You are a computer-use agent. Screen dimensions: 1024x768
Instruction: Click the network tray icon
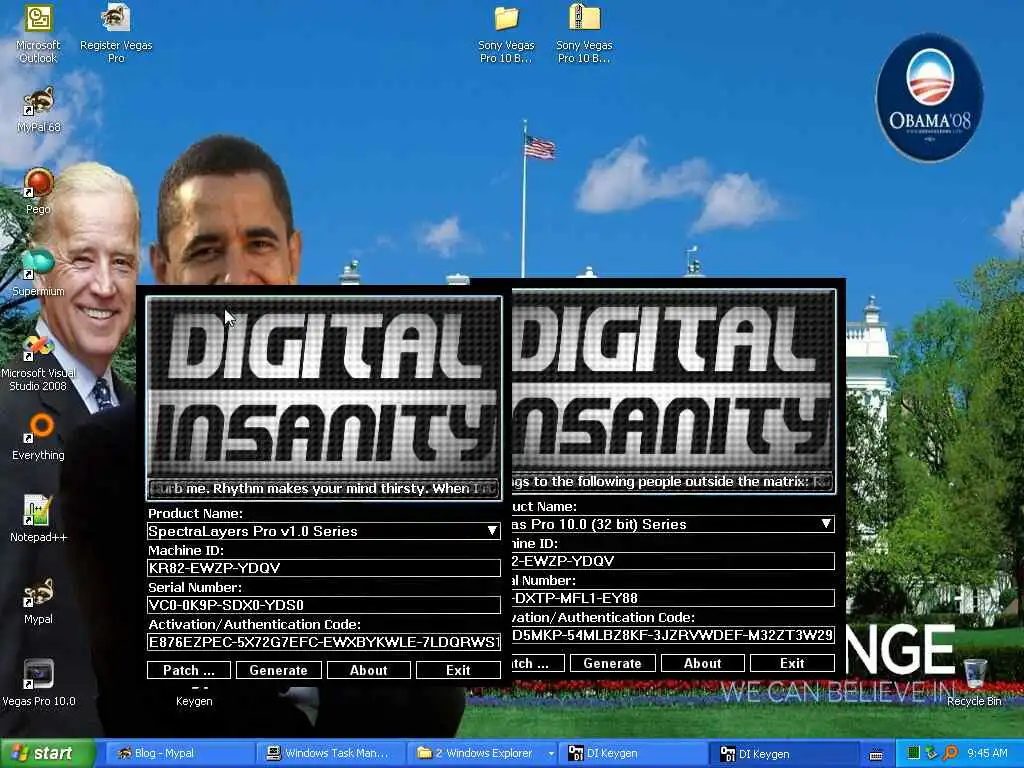932,753
